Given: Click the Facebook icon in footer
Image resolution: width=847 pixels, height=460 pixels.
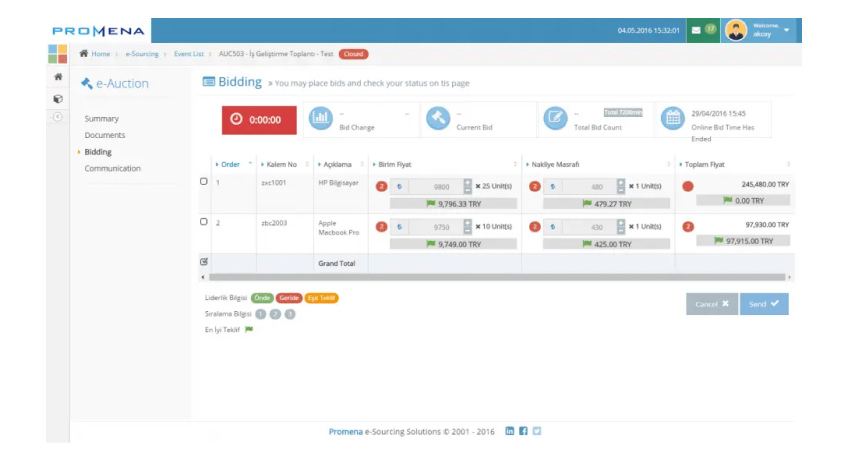Looking at the screenshot, I should [523, 431].
